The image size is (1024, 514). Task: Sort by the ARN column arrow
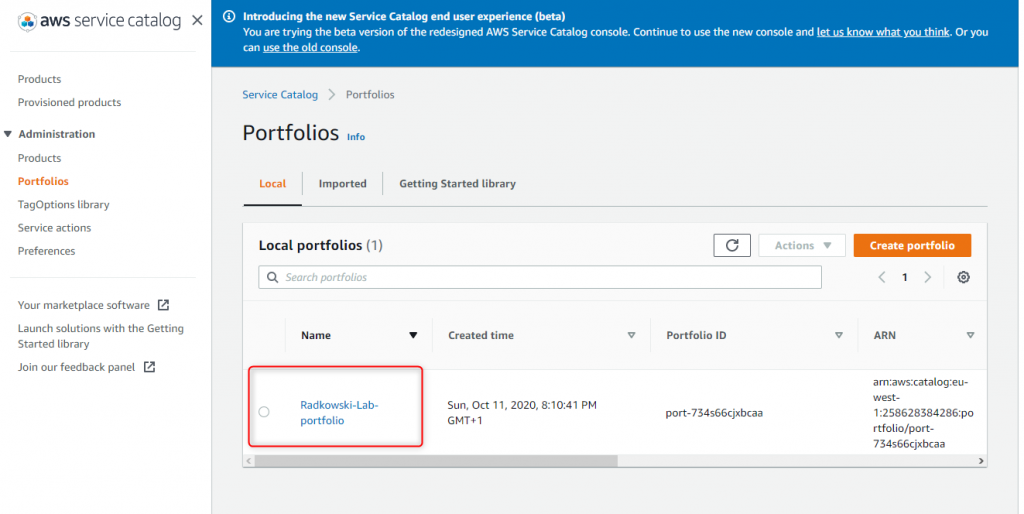click(970, 335)
